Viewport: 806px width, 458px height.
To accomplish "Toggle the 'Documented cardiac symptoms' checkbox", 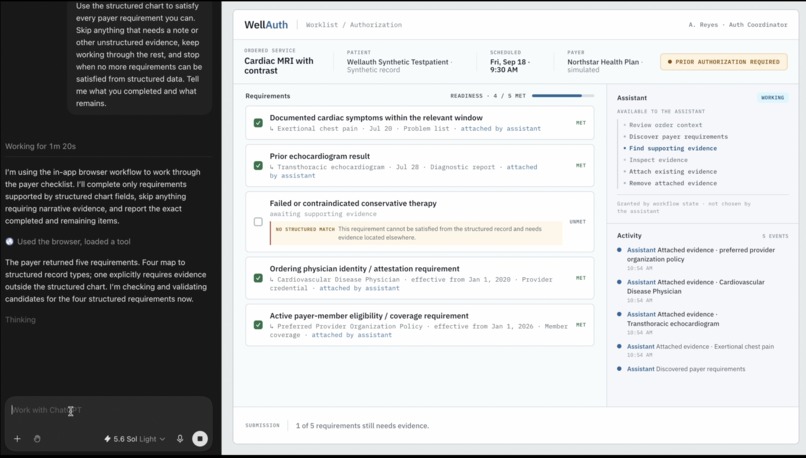I will click(258, 123).
